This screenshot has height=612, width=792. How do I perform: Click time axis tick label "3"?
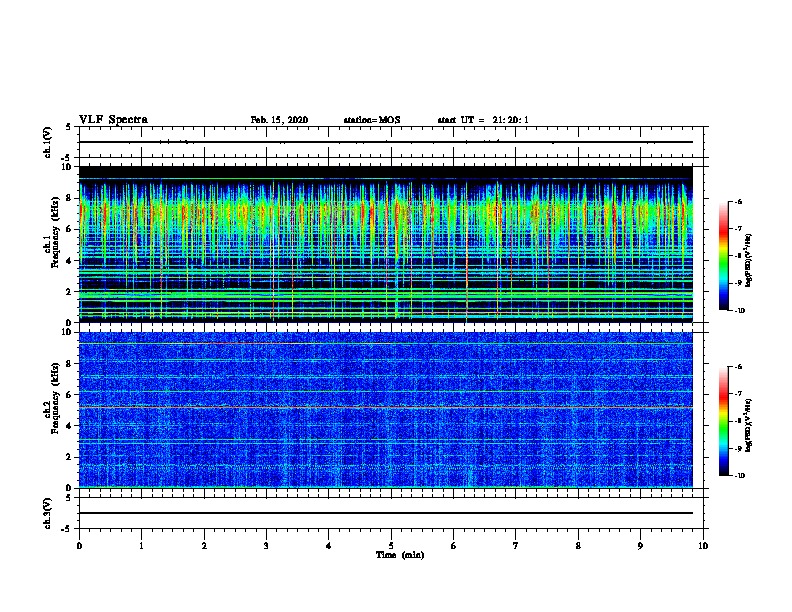266,545
